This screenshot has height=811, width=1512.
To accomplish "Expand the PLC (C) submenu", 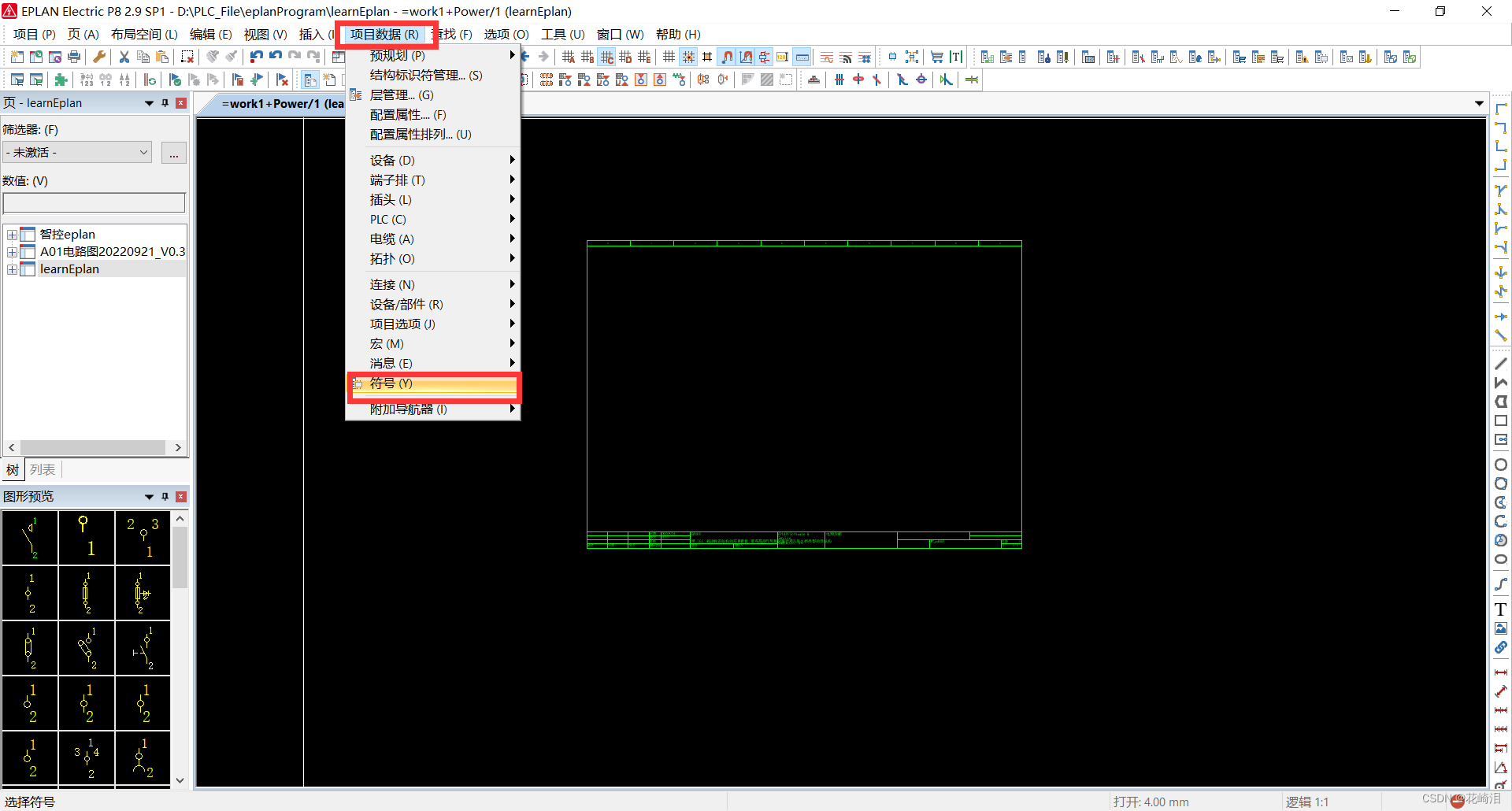I will click(433, 219).
